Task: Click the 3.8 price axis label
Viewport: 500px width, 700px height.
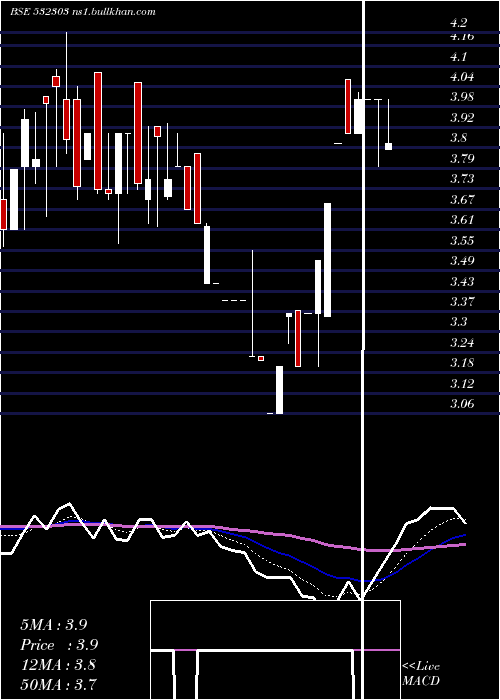Action: point(459,138)
